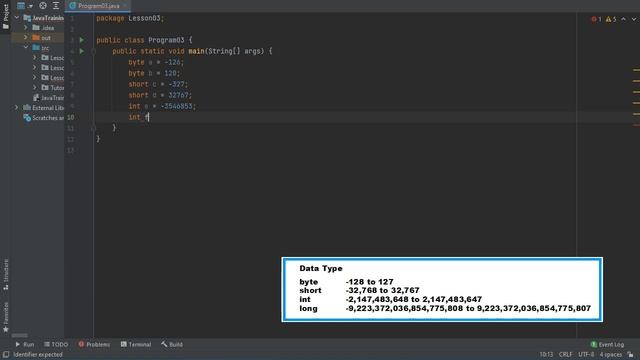Image resolution: width=640 pixels, height=360 pixels.
Task: Open the Build tool window
Action: tap(172, 344)
